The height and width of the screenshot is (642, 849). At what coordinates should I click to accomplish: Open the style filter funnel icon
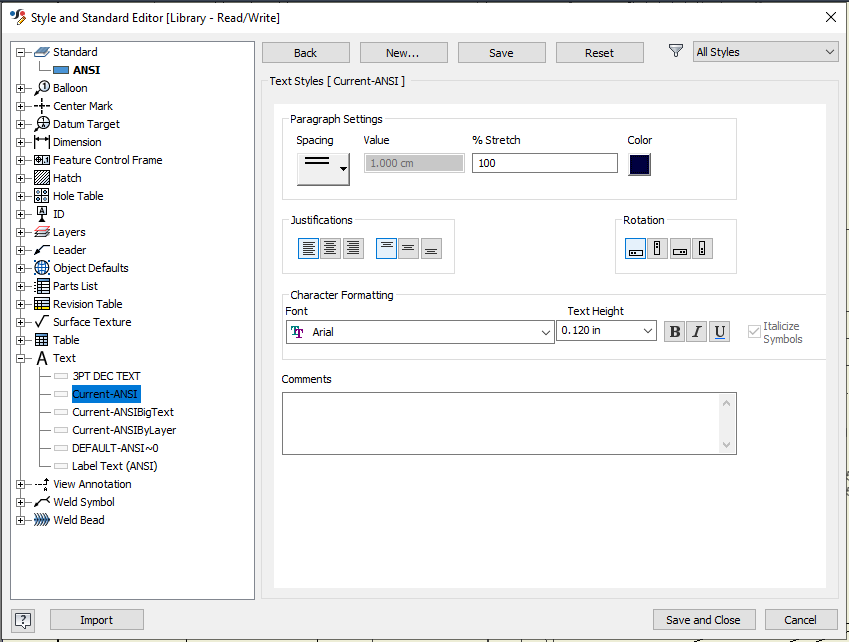tap(675, 51)
